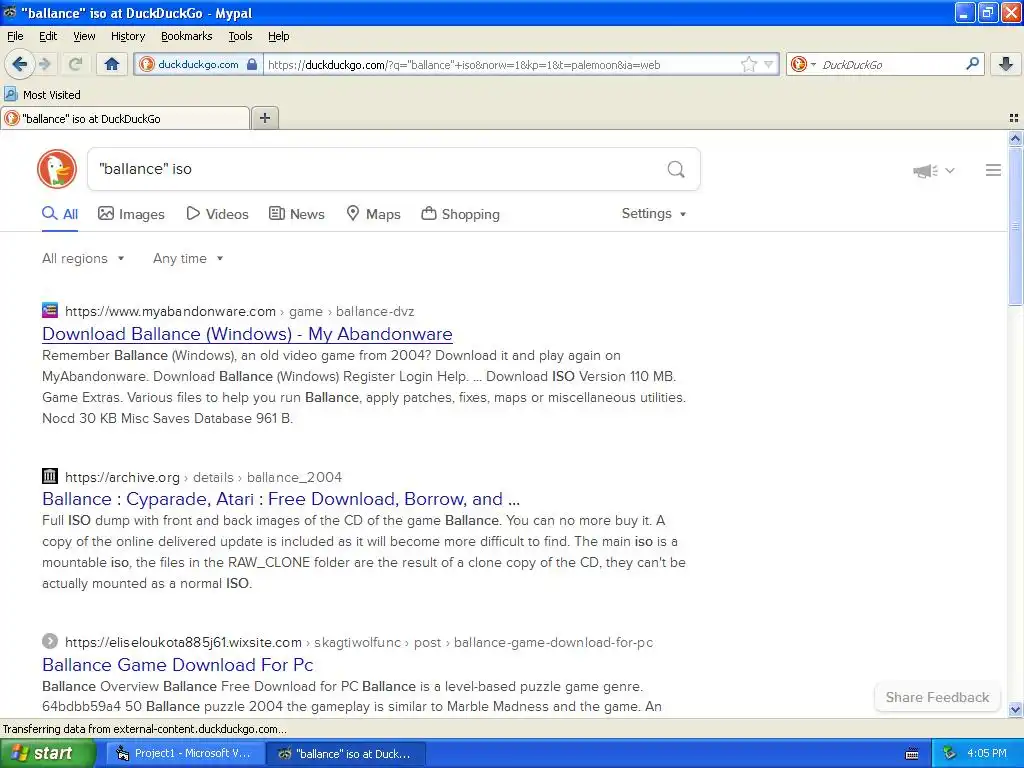
Task: Open the Home page icon
Action: pos(112,64)
